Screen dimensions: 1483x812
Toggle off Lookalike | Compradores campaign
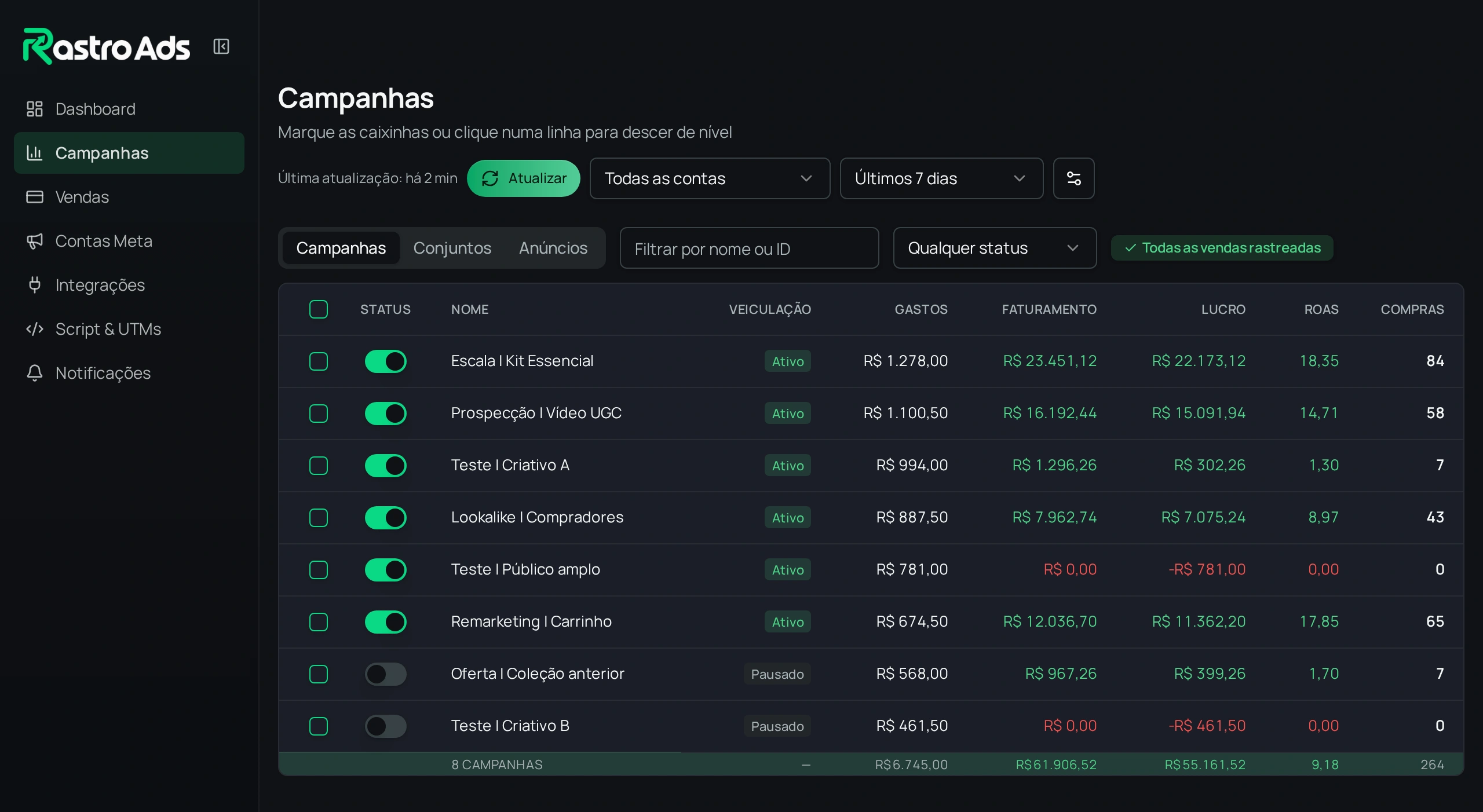coord(386,518)
